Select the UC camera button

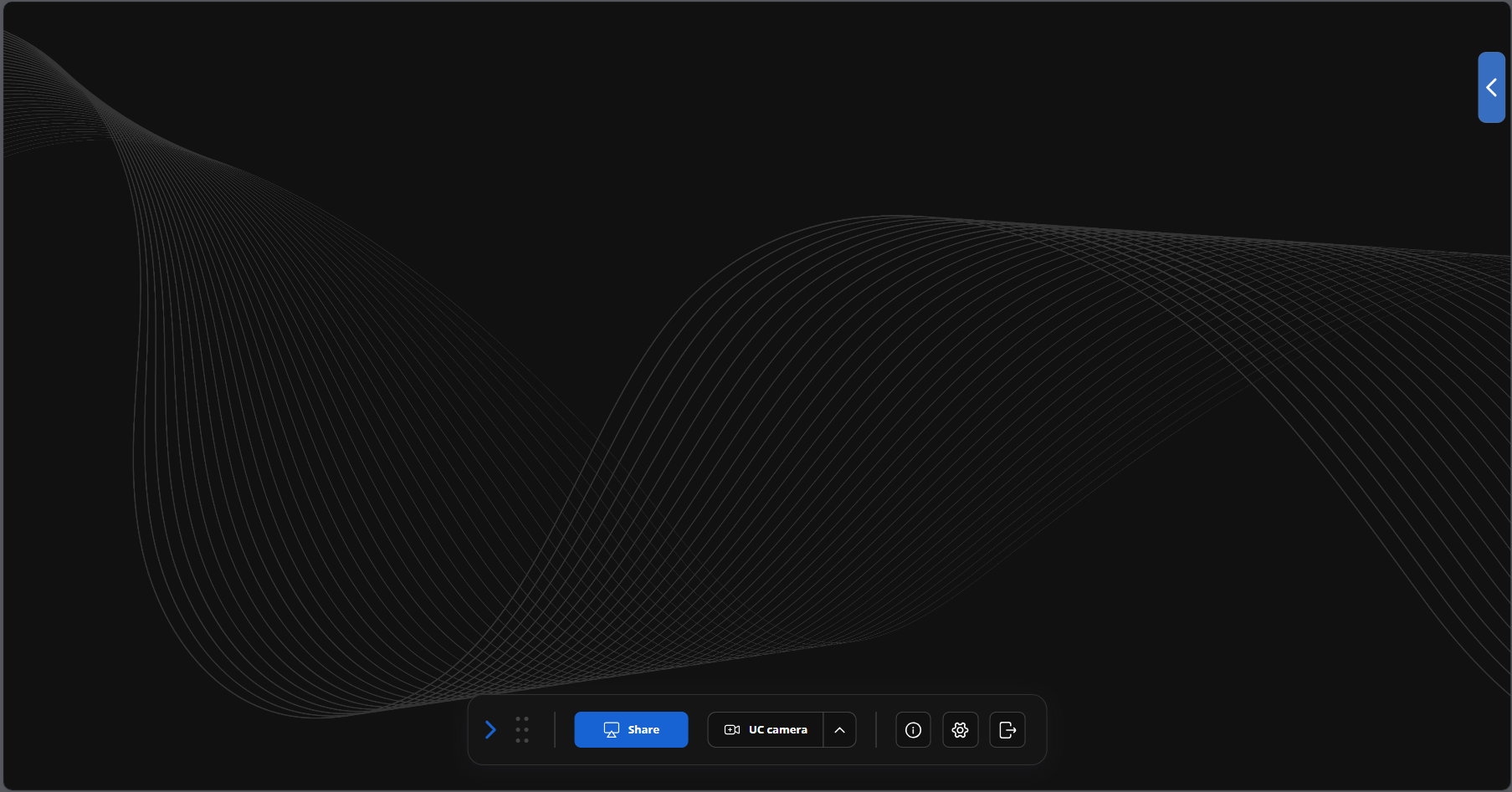point(766,729)
